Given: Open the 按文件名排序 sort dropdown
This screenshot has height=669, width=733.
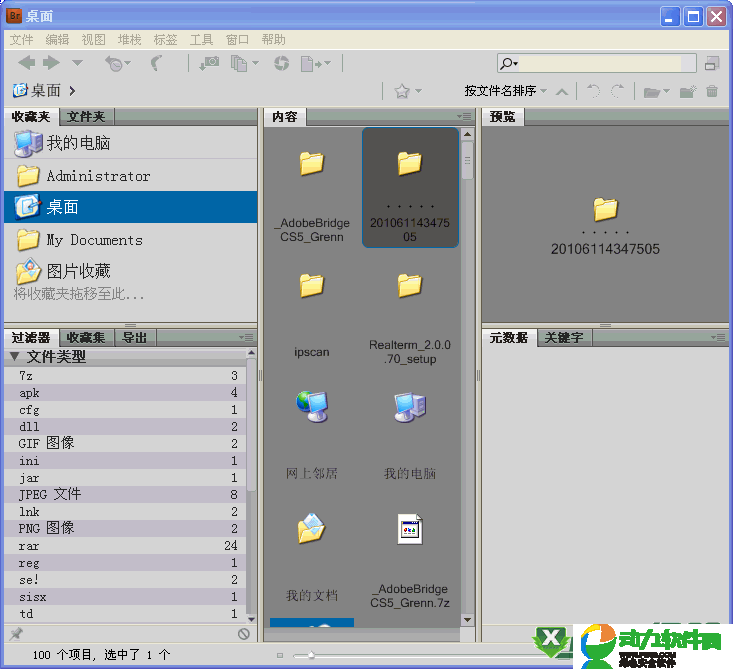Looking at the screenshot, I should click(505, 91).
